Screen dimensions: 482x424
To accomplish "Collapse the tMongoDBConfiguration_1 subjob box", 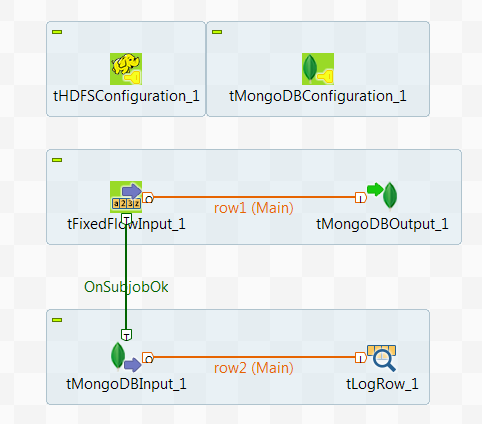I will tap(217, 32).
